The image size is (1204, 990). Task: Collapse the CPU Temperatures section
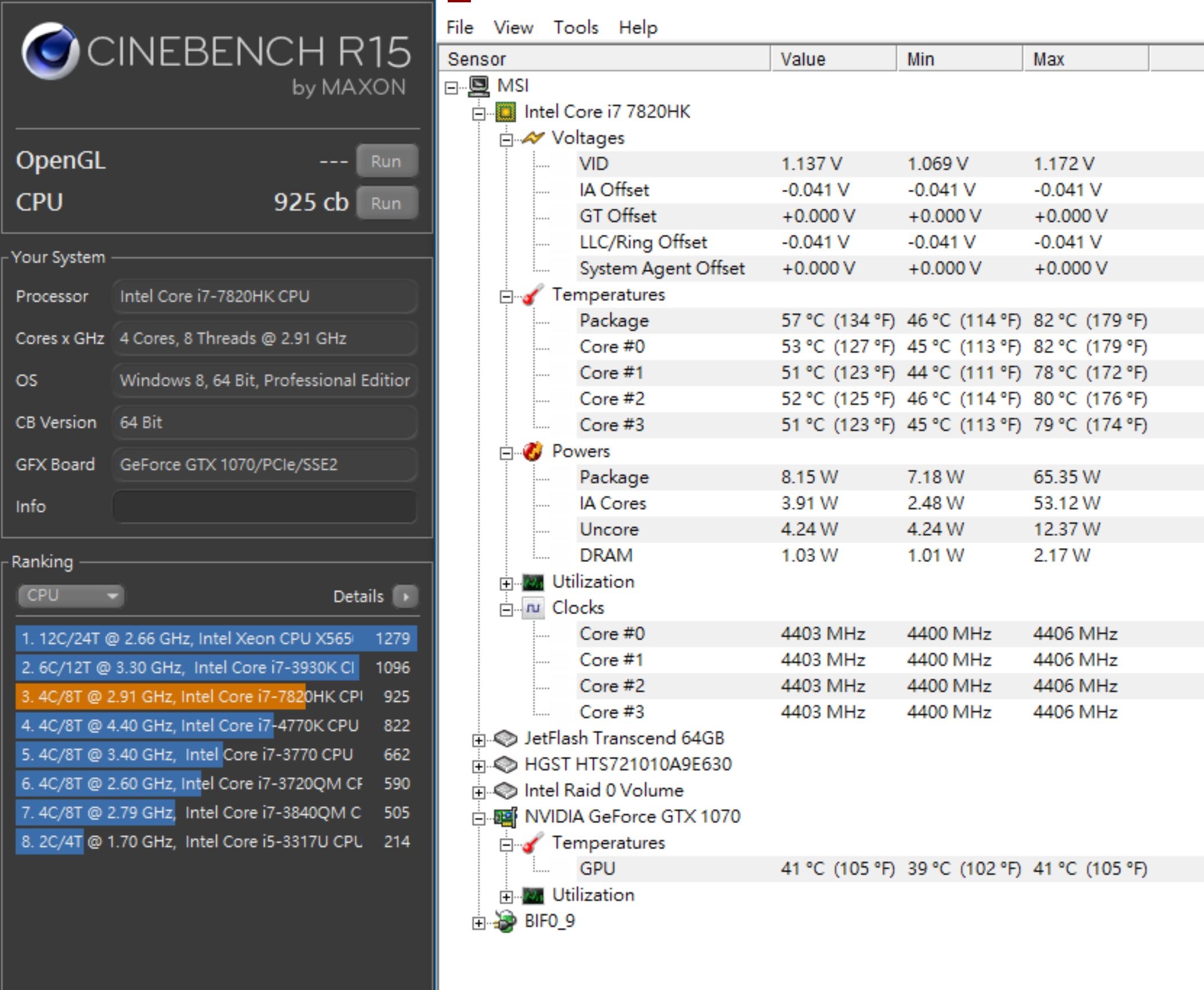506,296
